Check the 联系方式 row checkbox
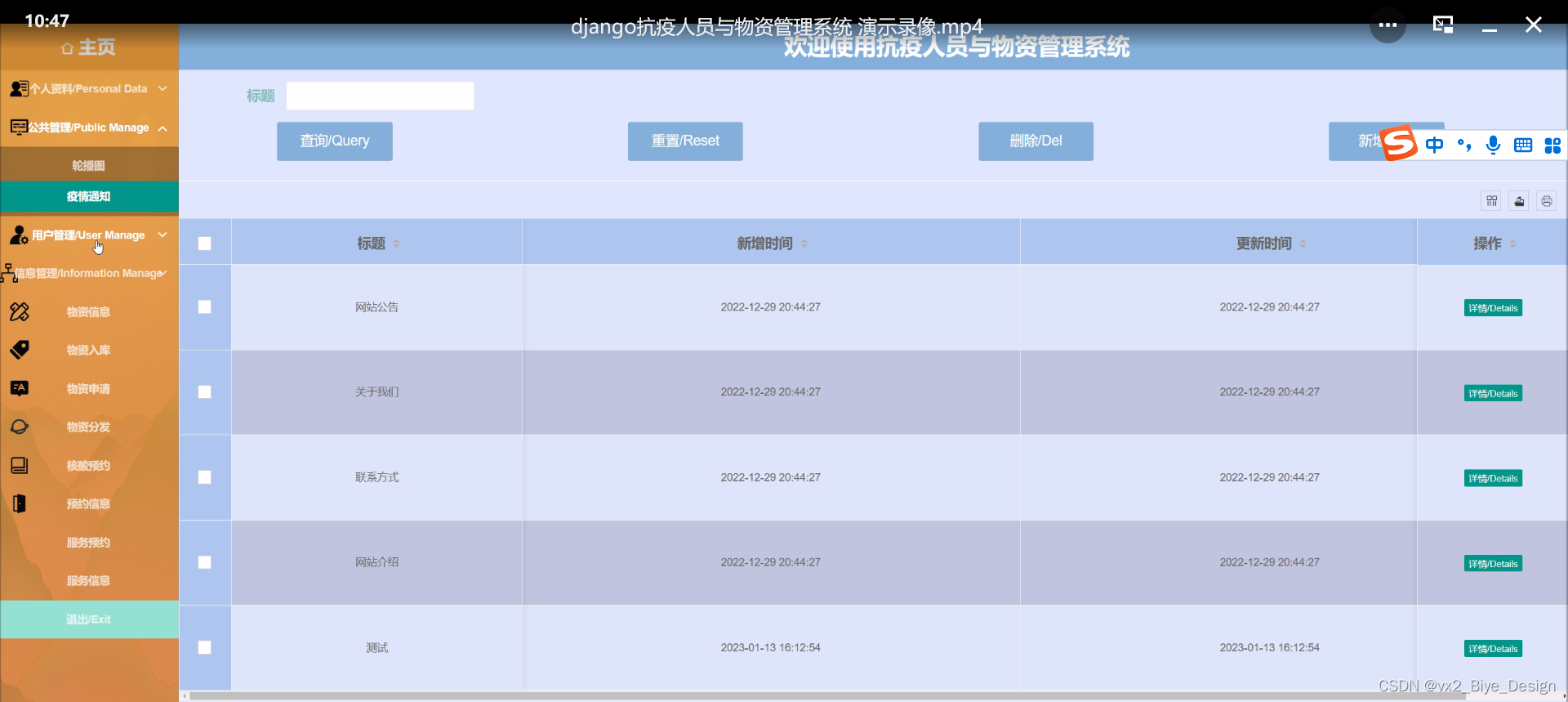The image size is (1568, 702). click(x=204, y=476)
